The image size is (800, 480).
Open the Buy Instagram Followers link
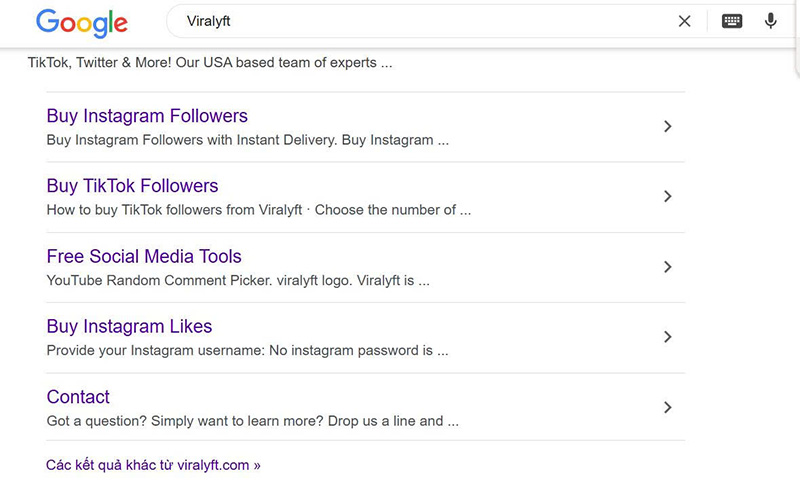pyautogui.click(x=147, y=116)
